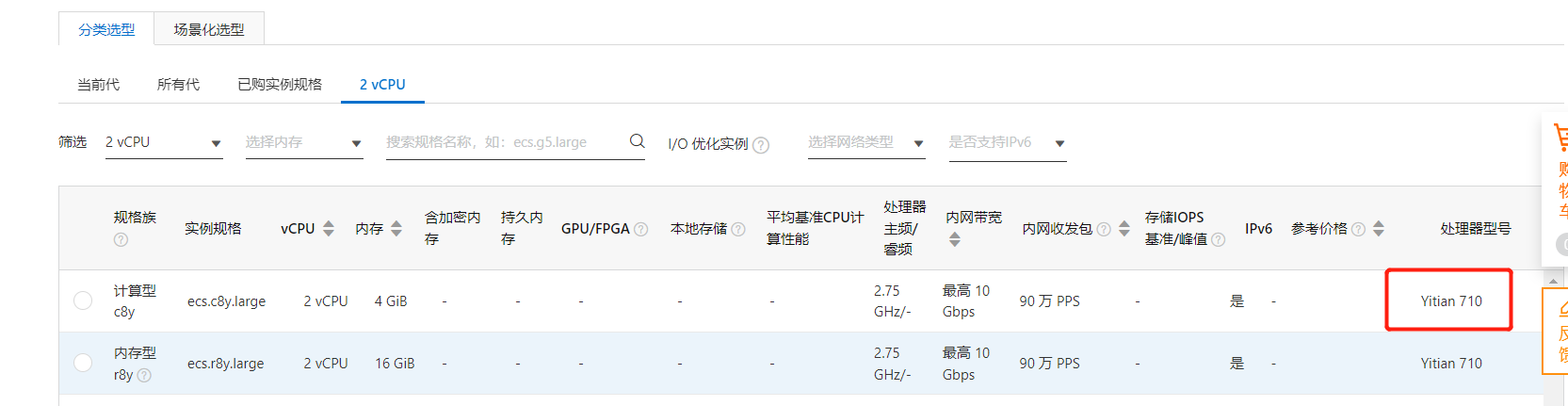Viewport: 1568px width, 406px height.
Task: Click the search magnifier icon
Action: click(637, 141)
